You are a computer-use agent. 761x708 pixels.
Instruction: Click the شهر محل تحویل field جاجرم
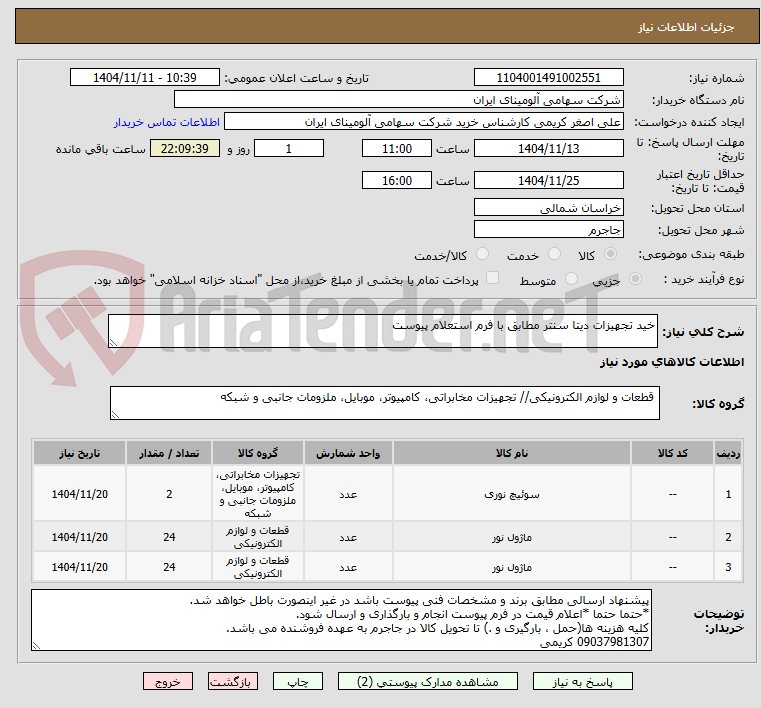(x=548, y=230)
